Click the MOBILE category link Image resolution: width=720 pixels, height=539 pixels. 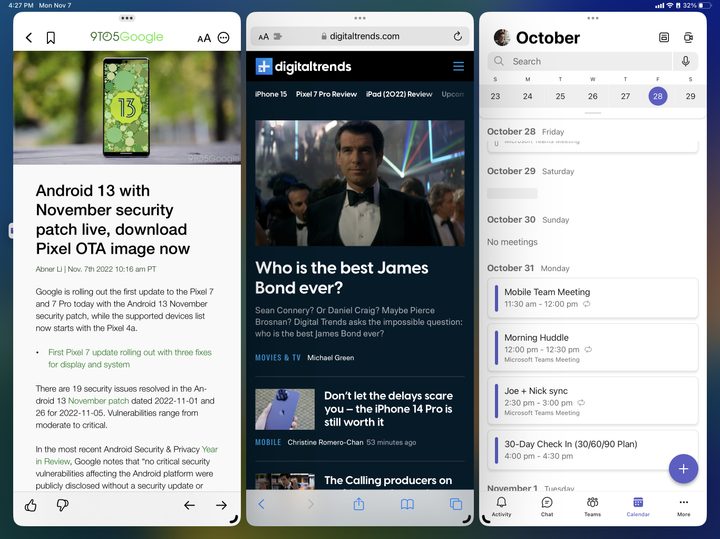point(268,442)
